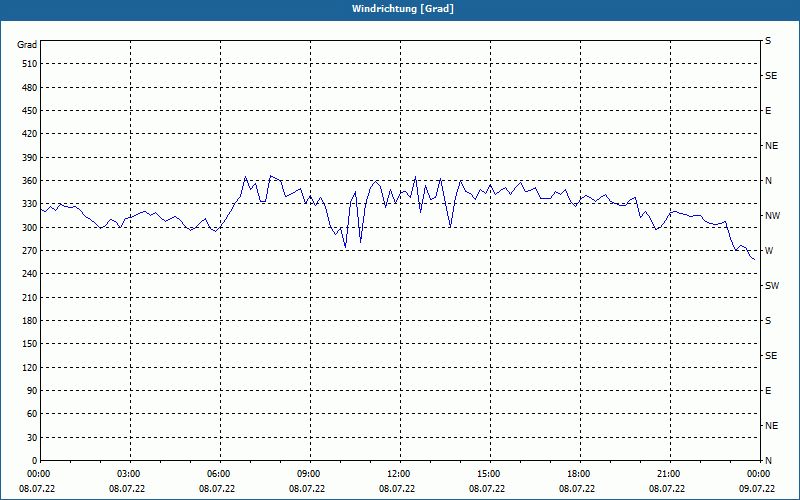The width and height of the screenshot is (800, 500).
Task: Click the "09.07.22" date label
Action: pyautogui.click(x=757, y=489)
